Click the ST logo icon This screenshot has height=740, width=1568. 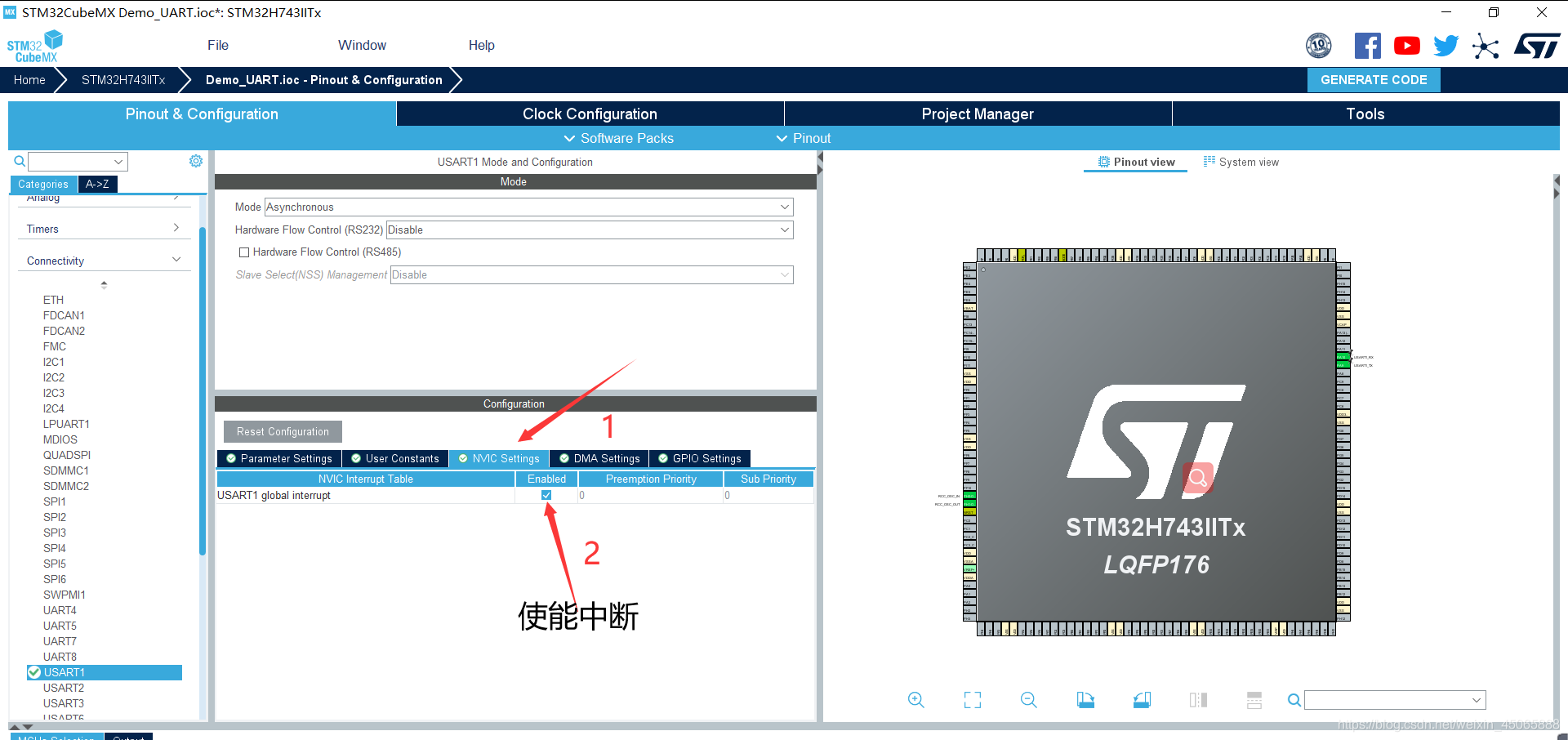[x=1537, y=46]
